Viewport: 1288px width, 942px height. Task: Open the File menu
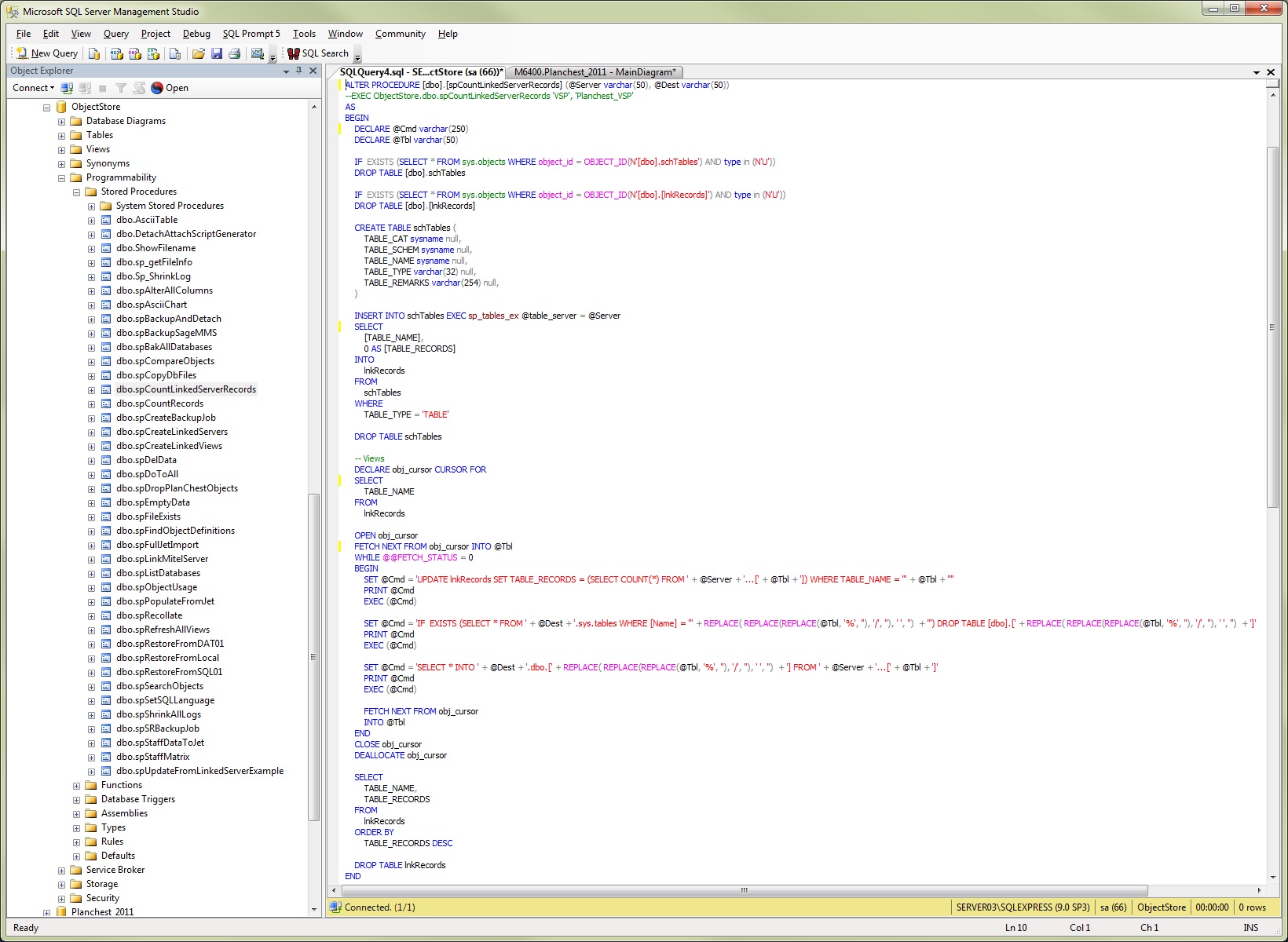point(24,34)
